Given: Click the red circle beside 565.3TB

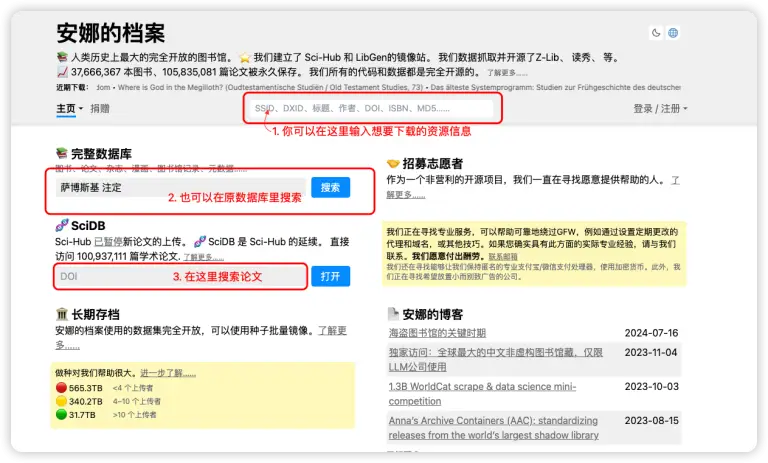Looking at the screenshot, I should tap(61, 388).
